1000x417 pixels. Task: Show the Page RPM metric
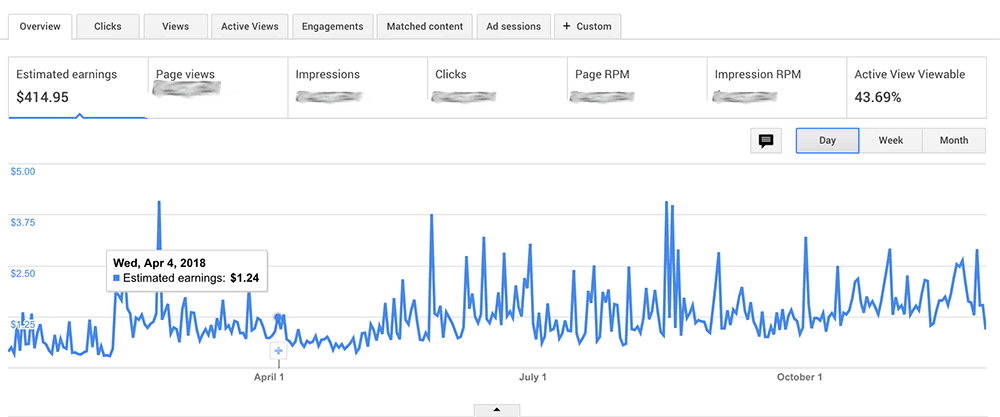pyautogui.click(x=636, y=87)
